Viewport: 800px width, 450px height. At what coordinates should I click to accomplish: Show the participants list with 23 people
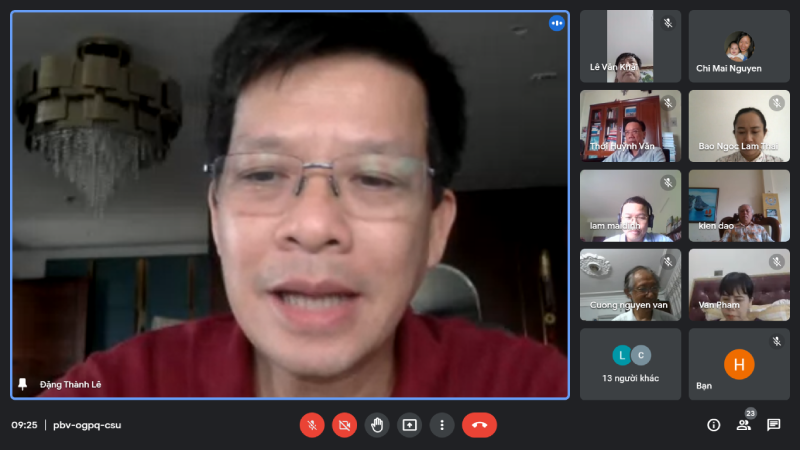744,425
